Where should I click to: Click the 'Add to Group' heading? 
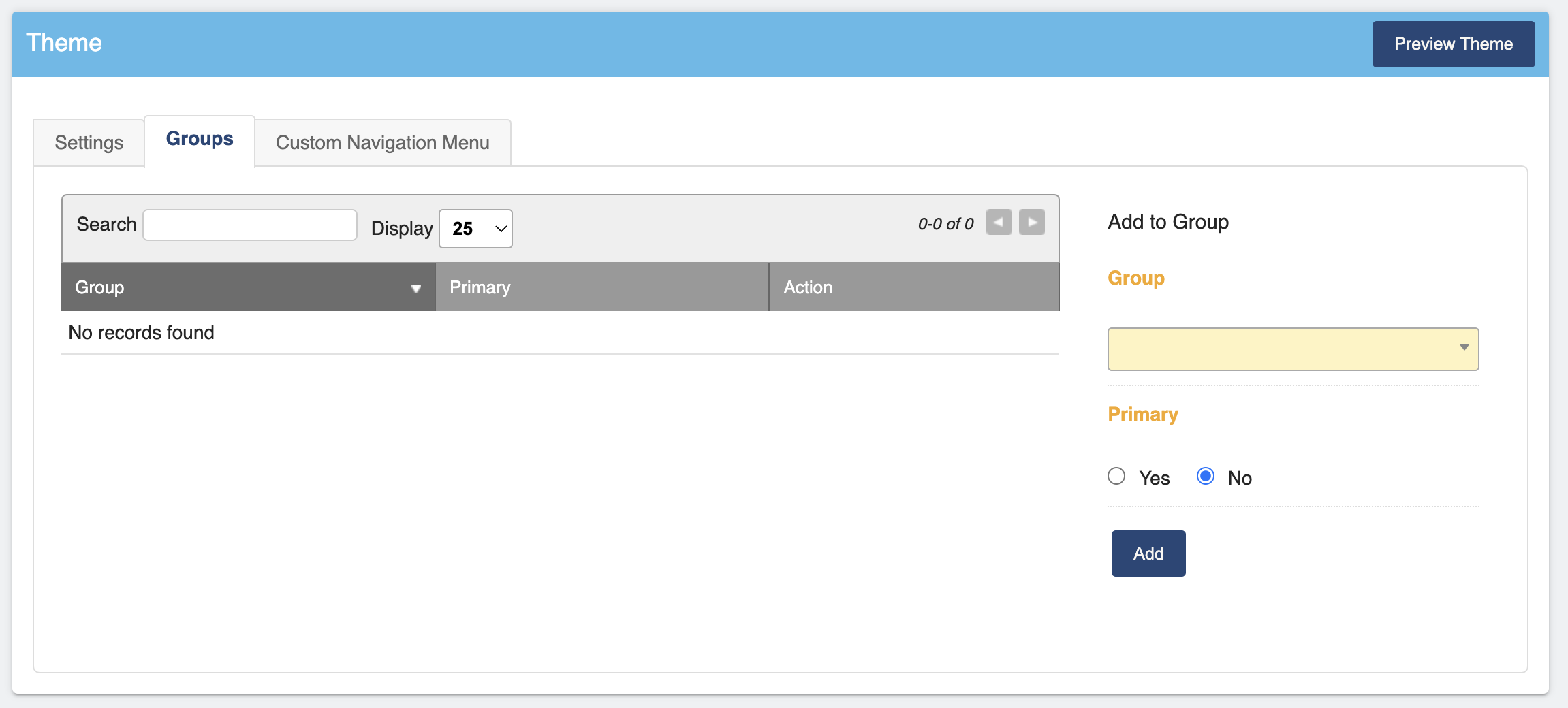coord(1168,222)
